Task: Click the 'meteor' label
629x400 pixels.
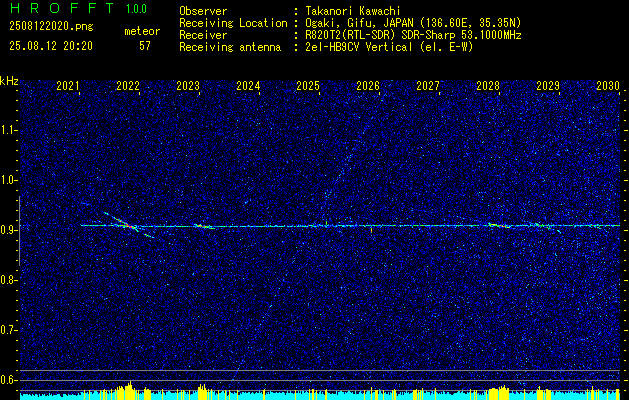Action: 142,31
